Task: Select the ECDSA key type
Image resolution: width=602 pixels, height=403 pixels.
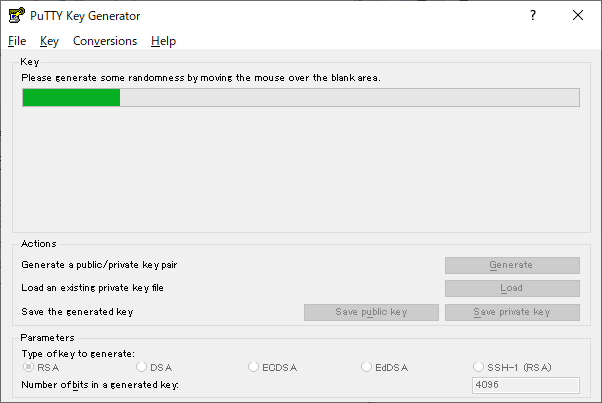Action: 273,367
